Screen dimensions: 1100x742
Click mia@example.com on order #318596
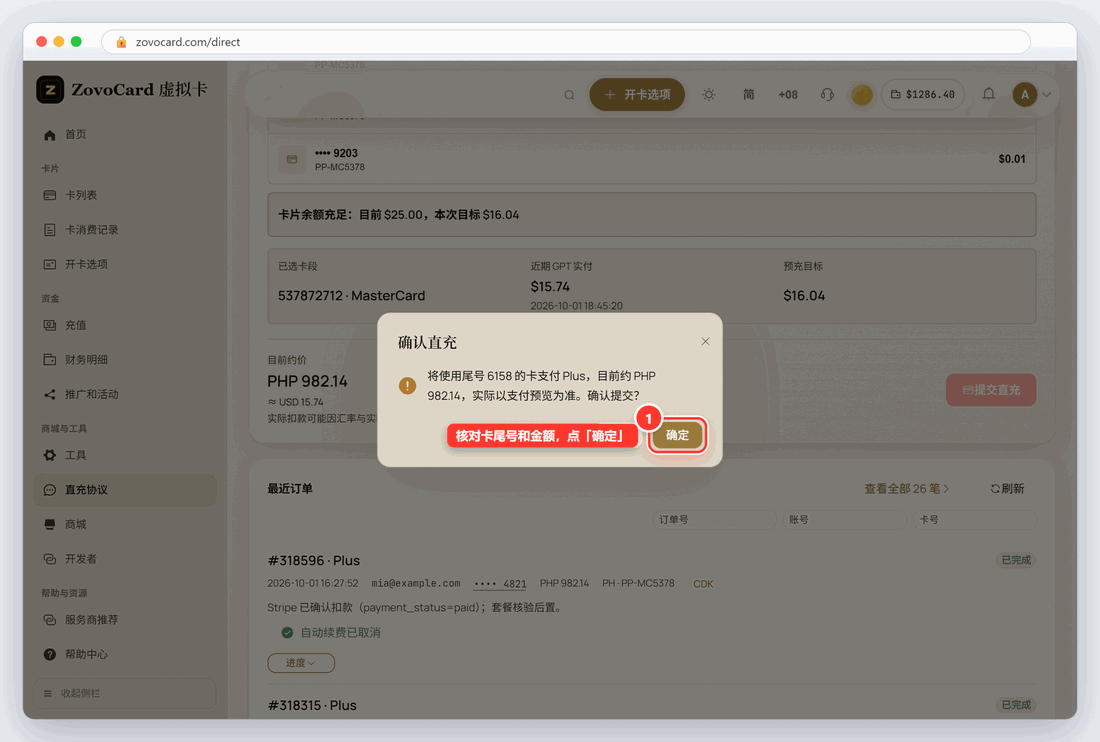[415, 584]
